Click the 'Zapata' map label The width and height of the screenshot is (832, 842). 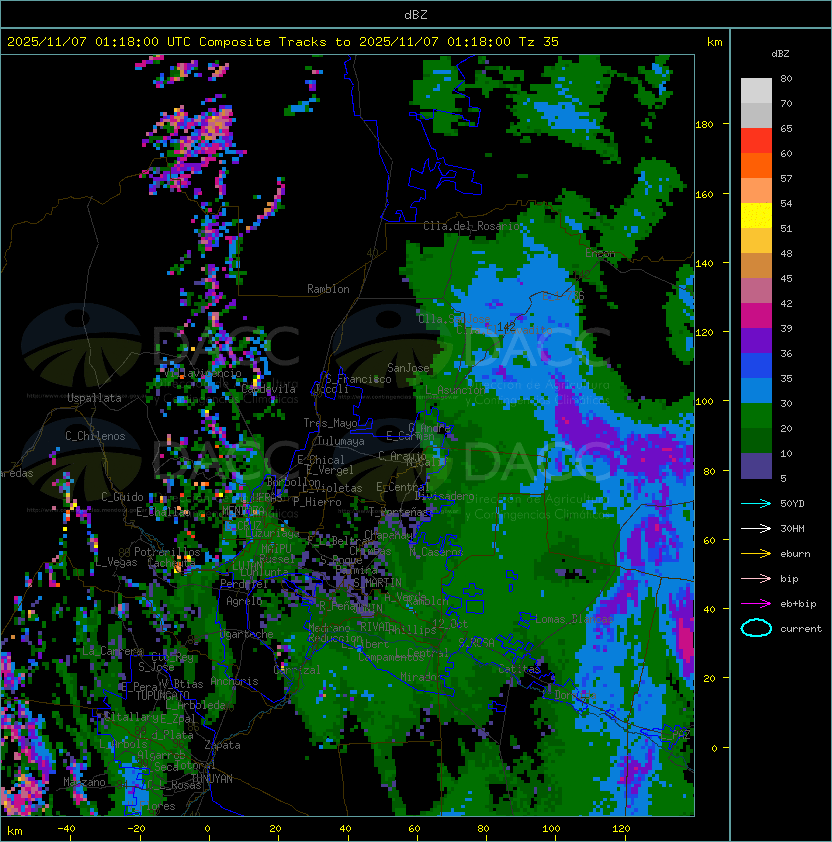(x=222, y=745)
